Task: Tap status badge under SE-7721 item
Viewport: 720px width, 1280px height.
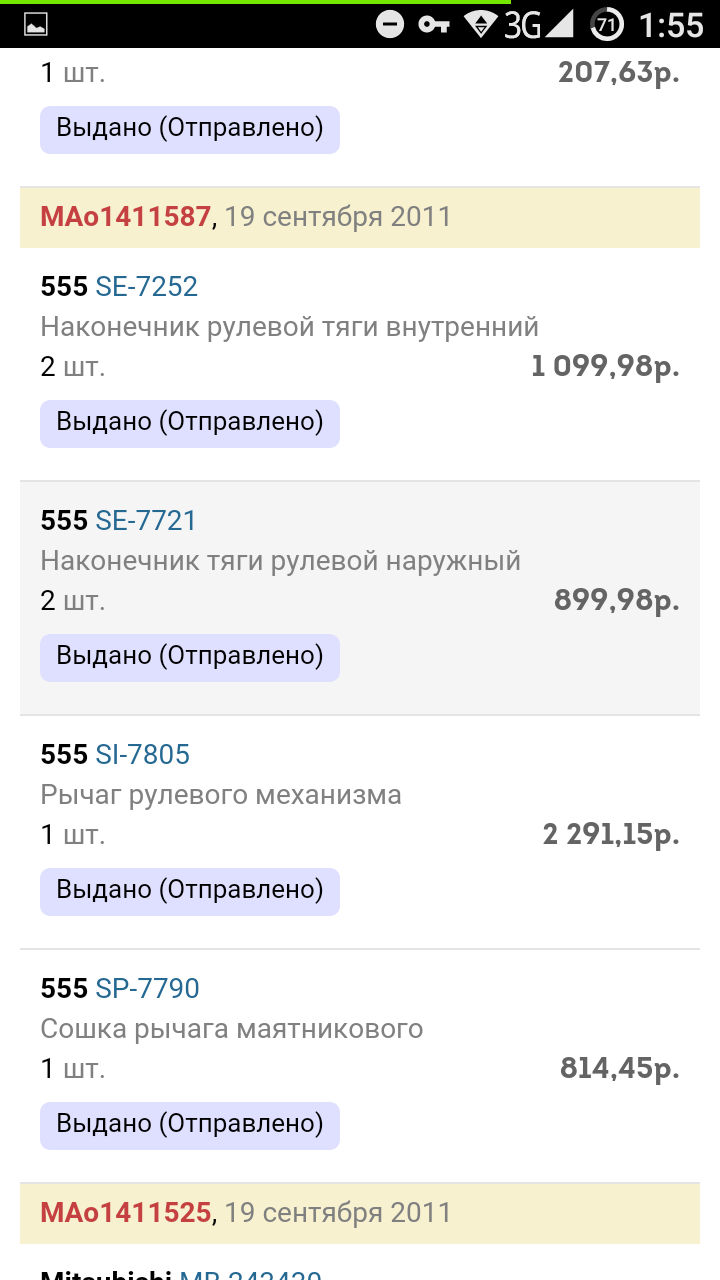Action: (190, 657)
